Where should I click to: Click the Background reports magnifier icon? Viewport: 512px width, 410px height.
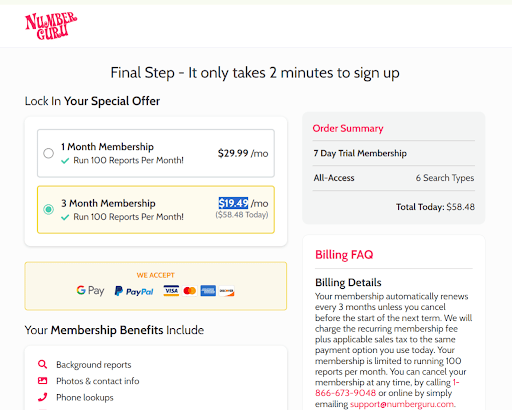(x=42, y=364)
